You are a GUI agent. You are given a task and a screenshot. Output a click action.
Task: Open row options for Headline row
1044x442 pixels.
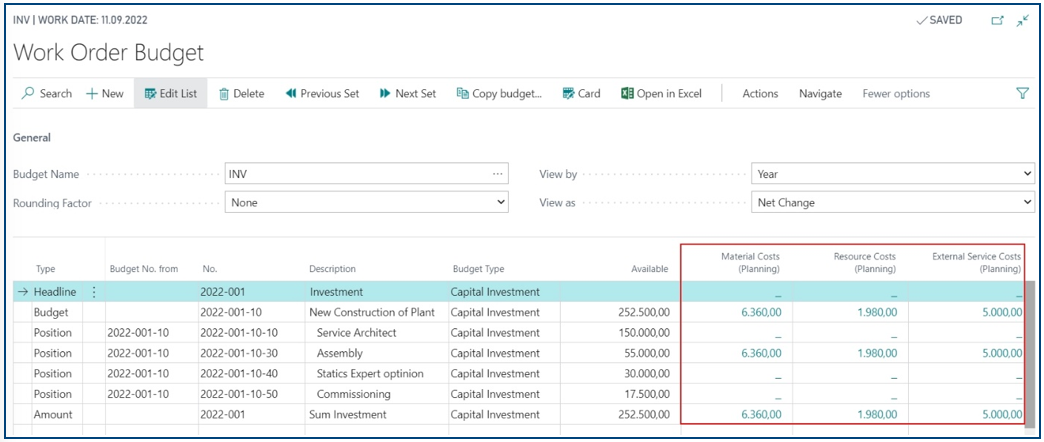point(94,292)
